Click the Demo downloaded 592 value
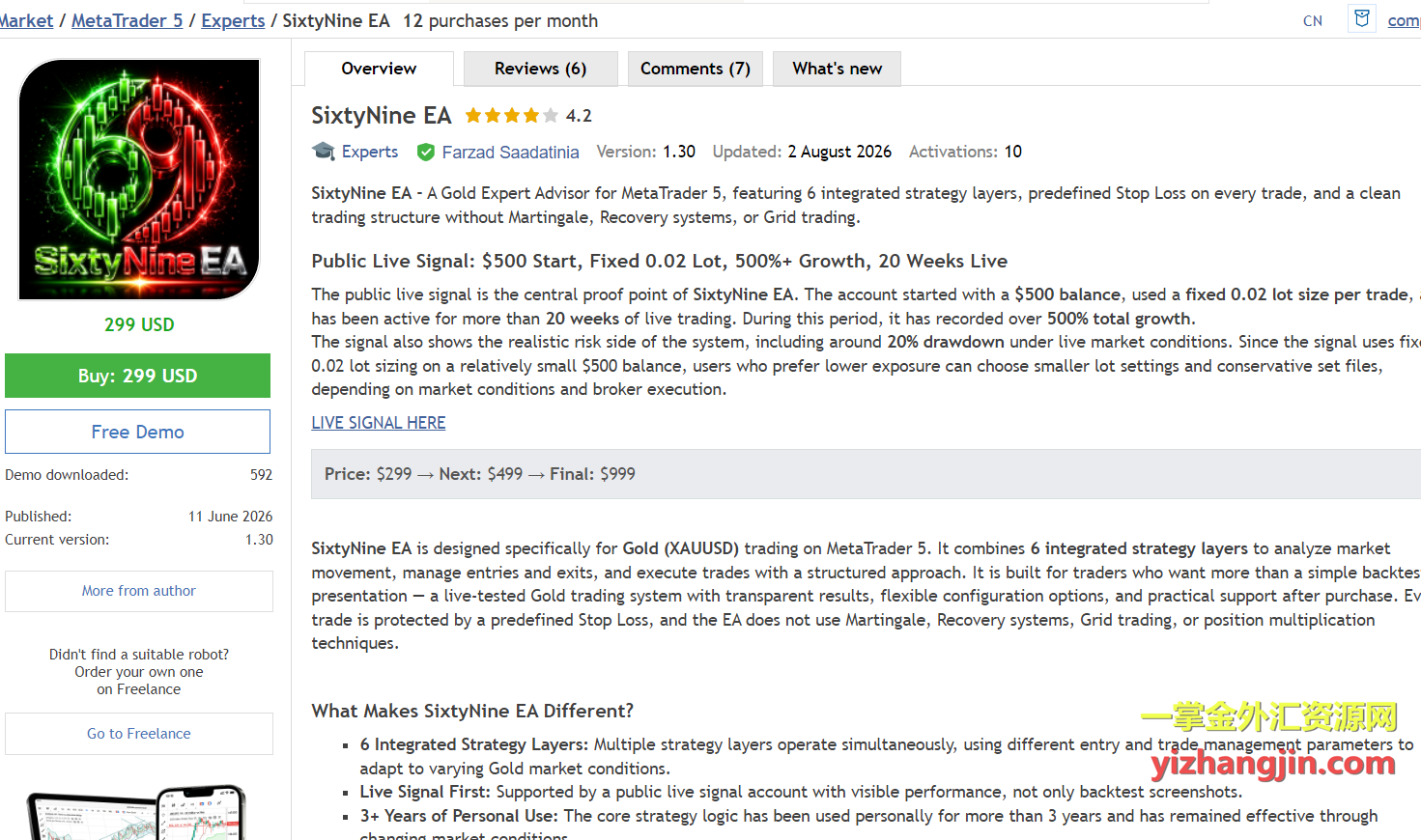 point(261,475)
